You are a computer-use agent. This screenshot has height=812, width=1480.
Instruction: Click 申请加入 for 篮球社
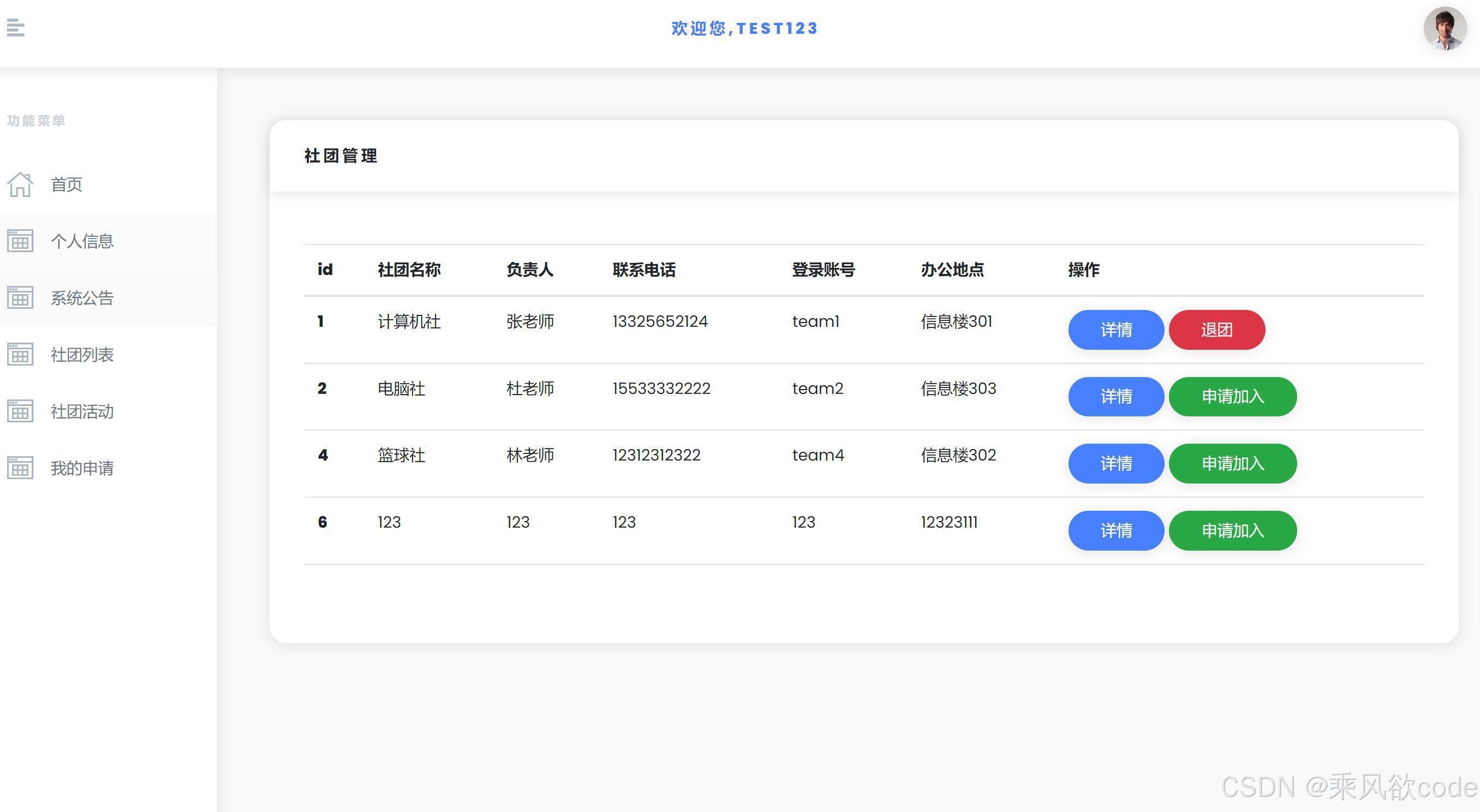click(x=1232, y=463)
